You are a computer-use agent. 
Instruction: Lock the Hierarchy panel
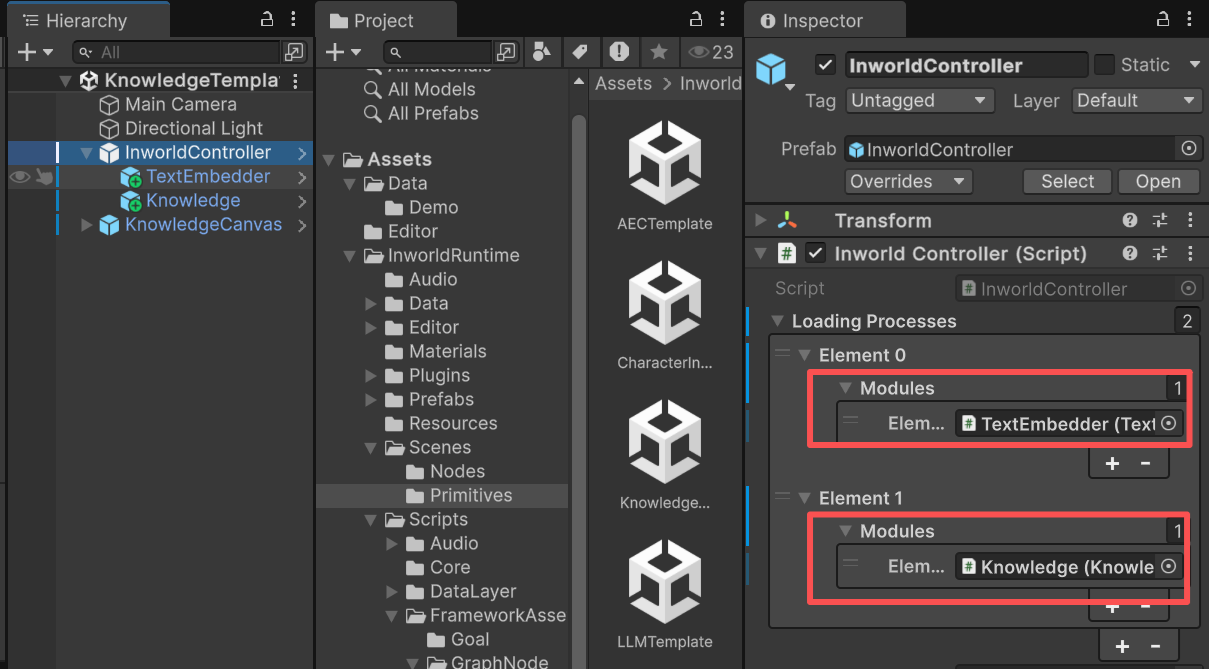pos(266,19)
